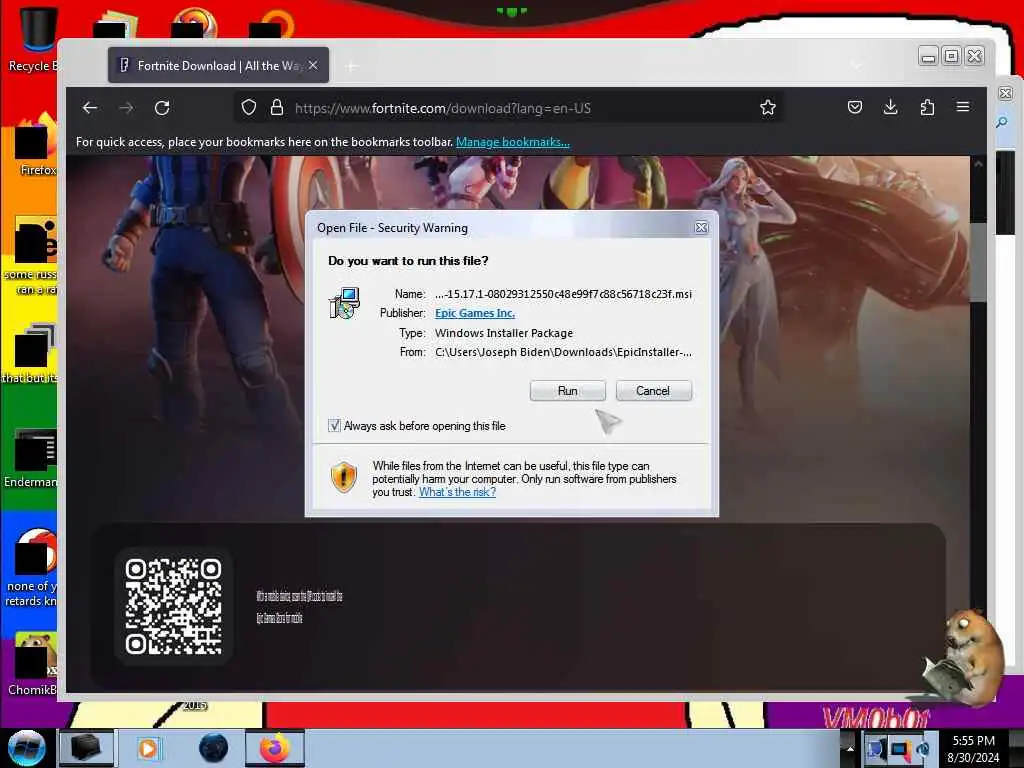Toggle Always ask before opening this file

[334, 426]
